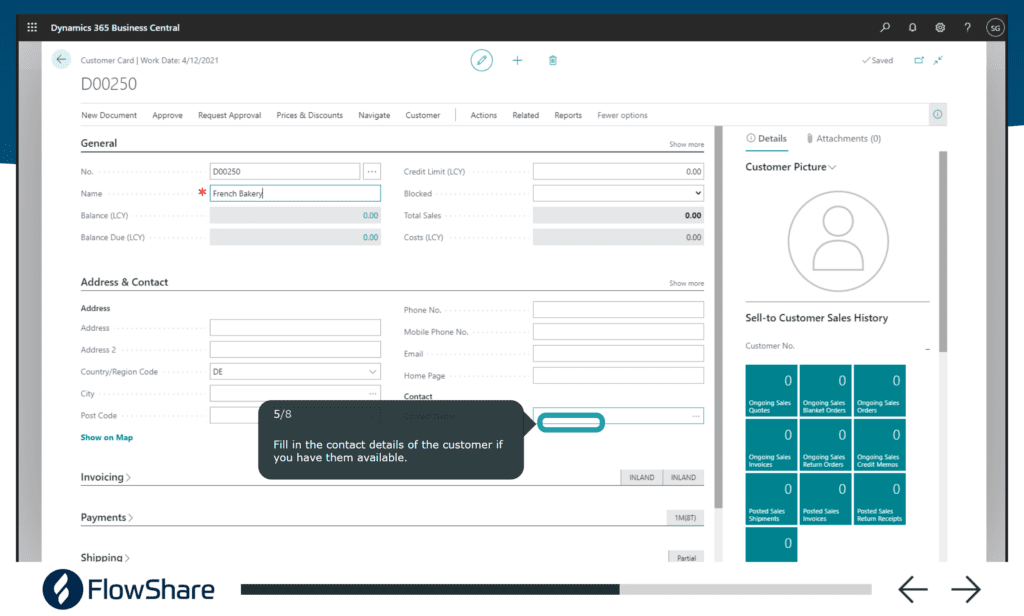Click Fewer options in the action bar

622,115
